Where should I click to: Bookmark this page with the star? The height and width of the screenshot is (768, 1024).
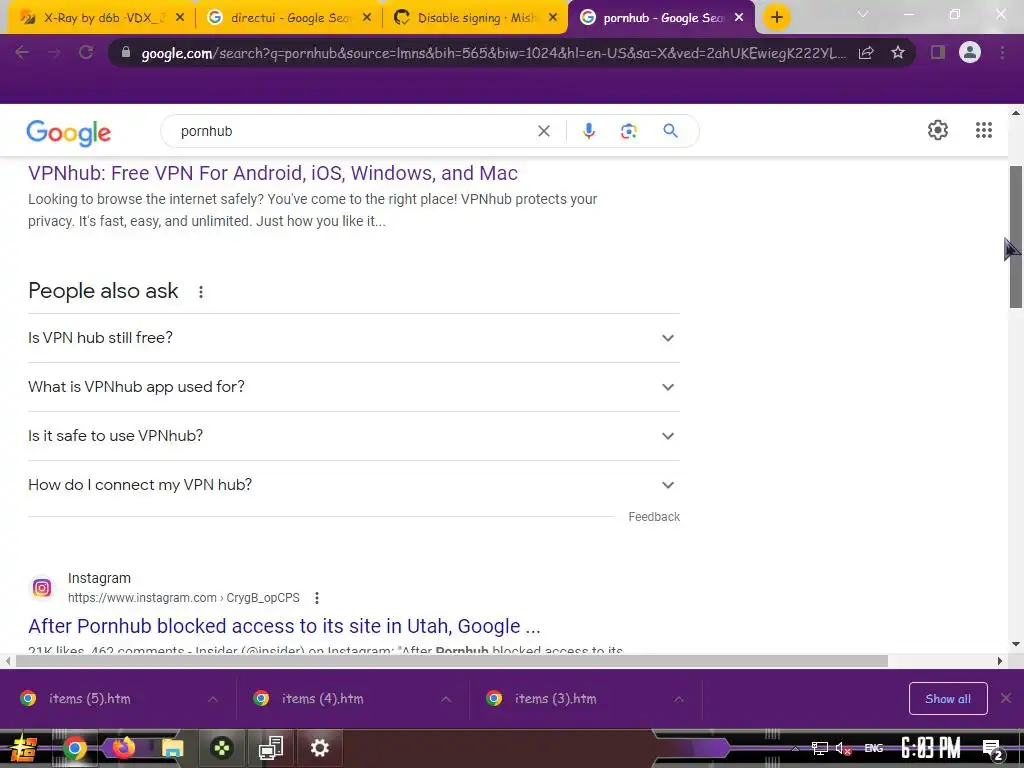pos(898,53)
